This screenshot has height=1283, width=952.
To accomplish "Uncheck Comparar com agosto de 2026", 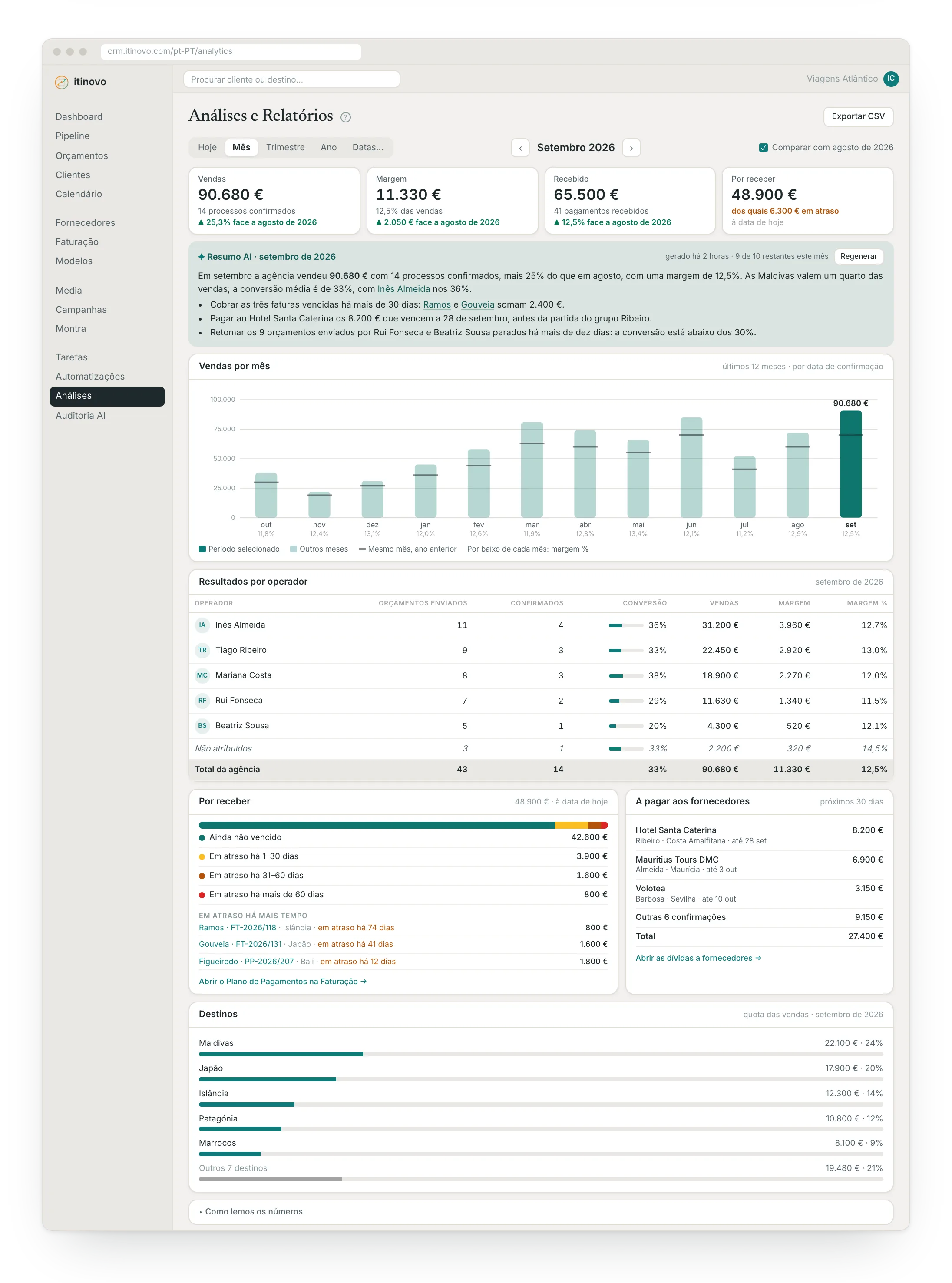I will 763,148.
